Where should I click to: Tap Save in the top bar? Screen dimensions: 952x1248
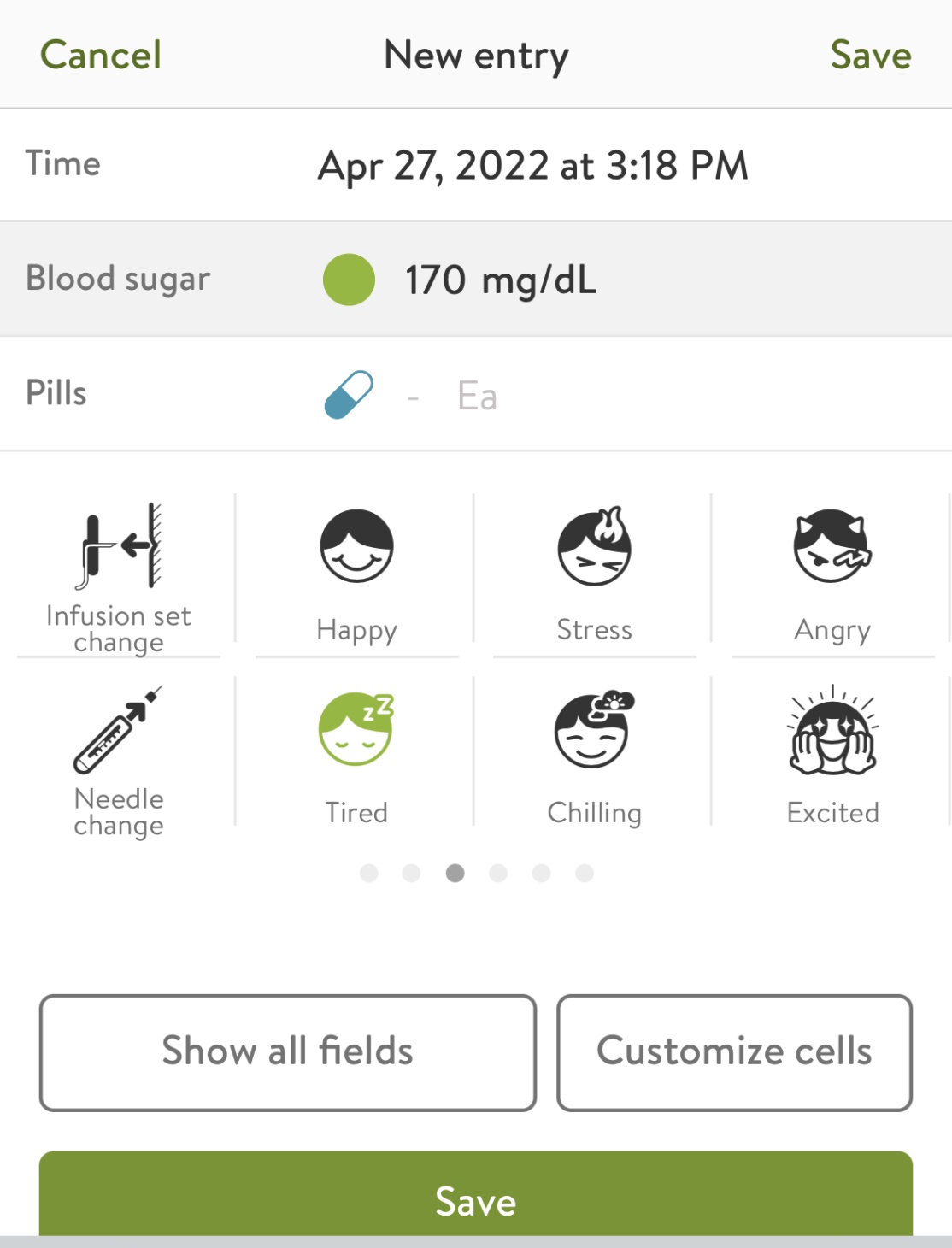[x=871, y=56]
